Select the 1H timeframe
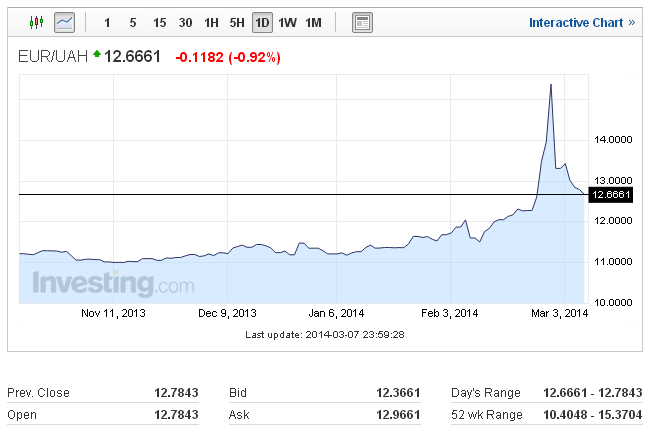This screenshot has height=439, width=648. coord(211,22)
